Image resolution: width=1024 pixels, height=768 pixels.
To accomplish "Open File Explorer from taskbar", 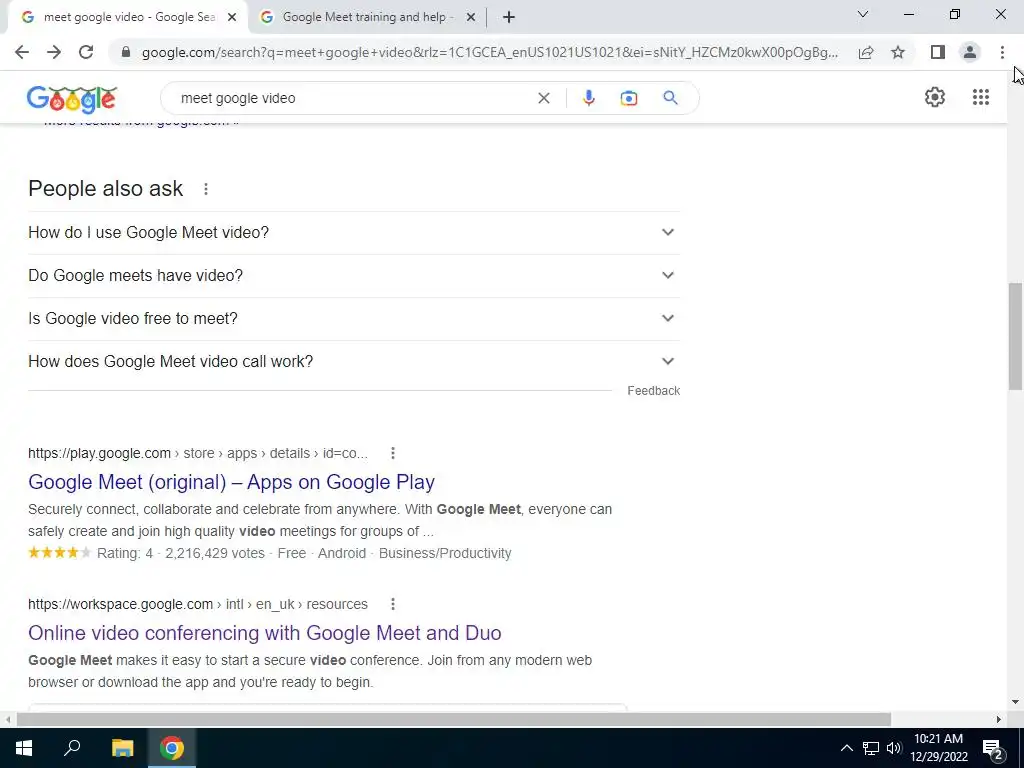I will (122, 748).
